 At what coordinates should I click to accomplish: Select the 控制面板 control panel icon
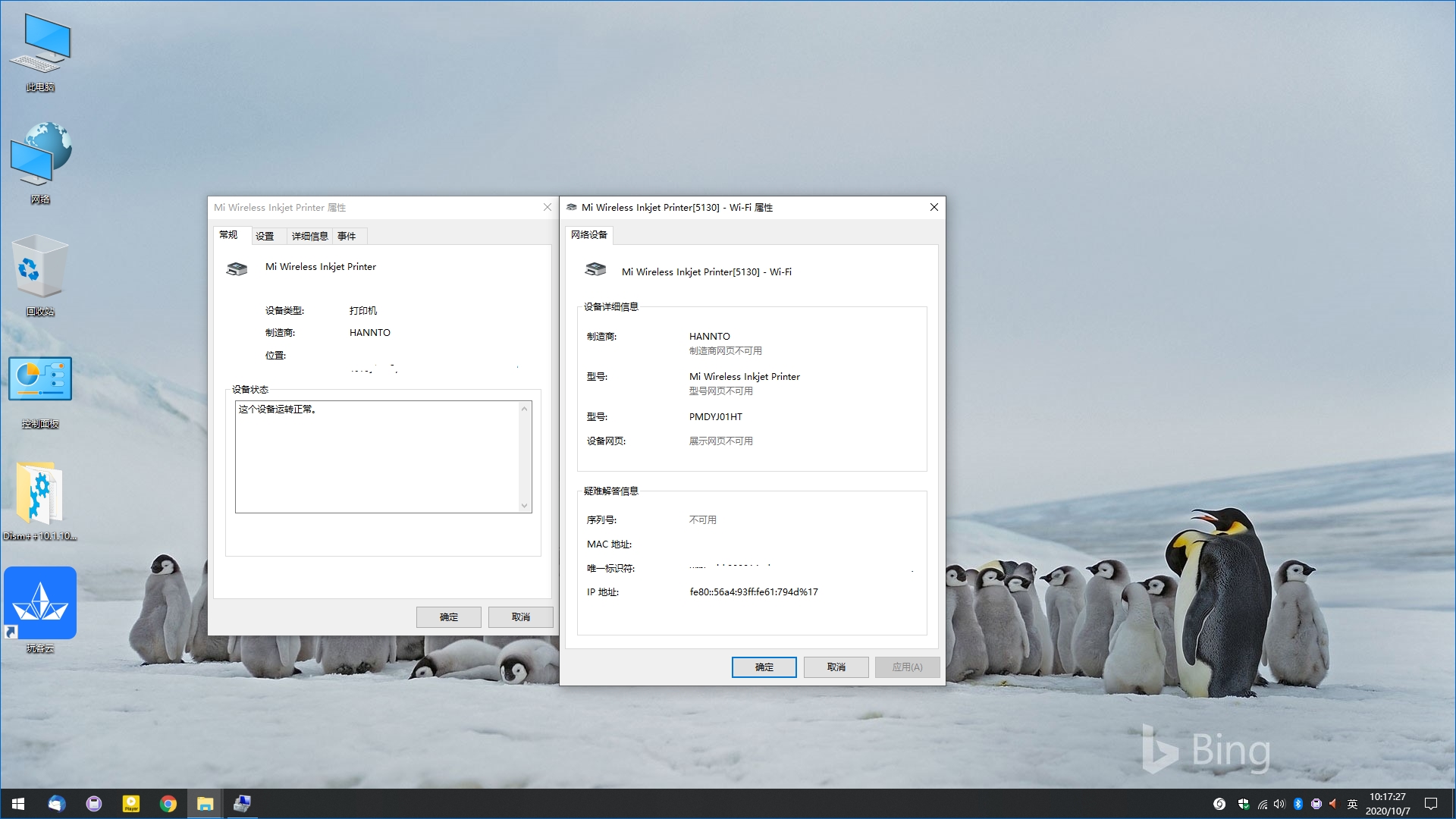tap(40, 390)
